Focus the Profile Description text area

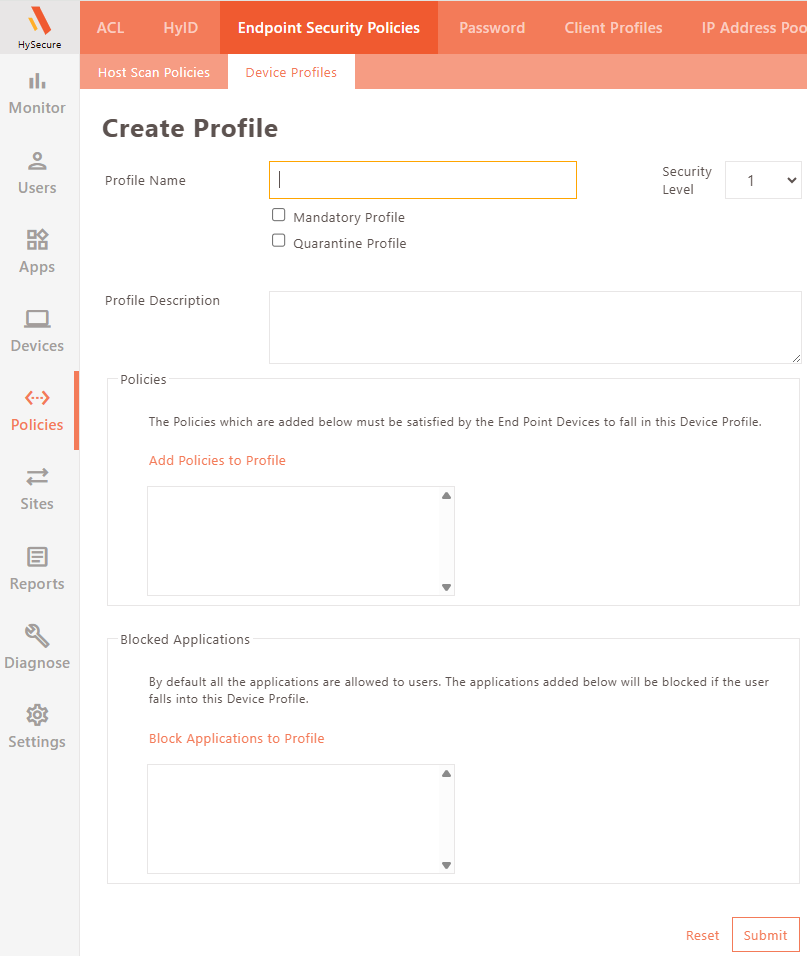(535, 327)
